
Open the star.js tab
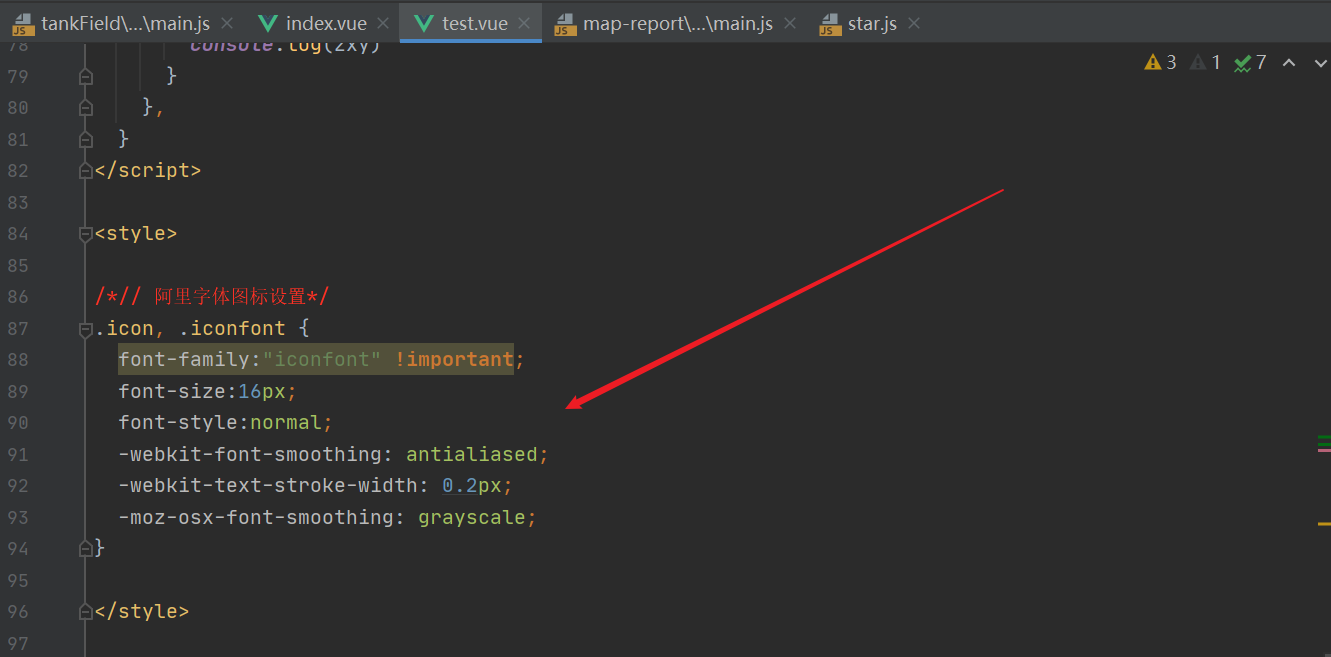[872, 23]
